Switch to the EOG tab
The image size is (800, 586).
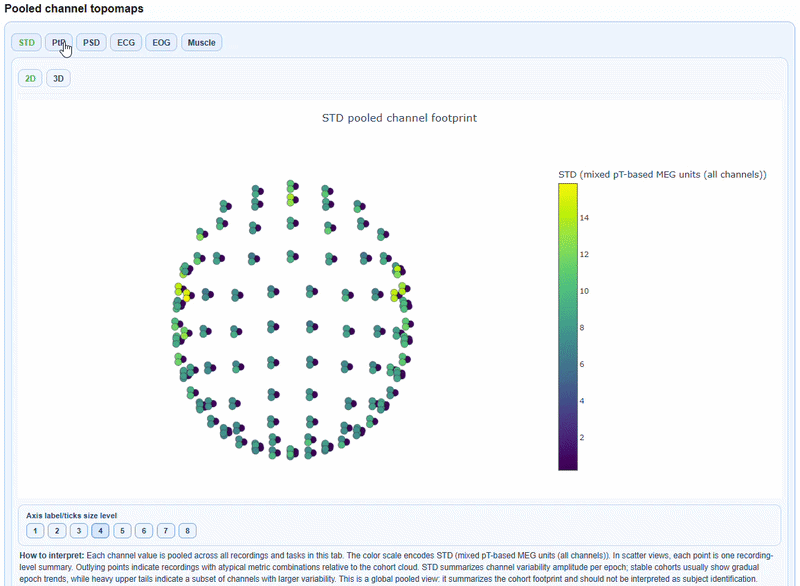160,42
